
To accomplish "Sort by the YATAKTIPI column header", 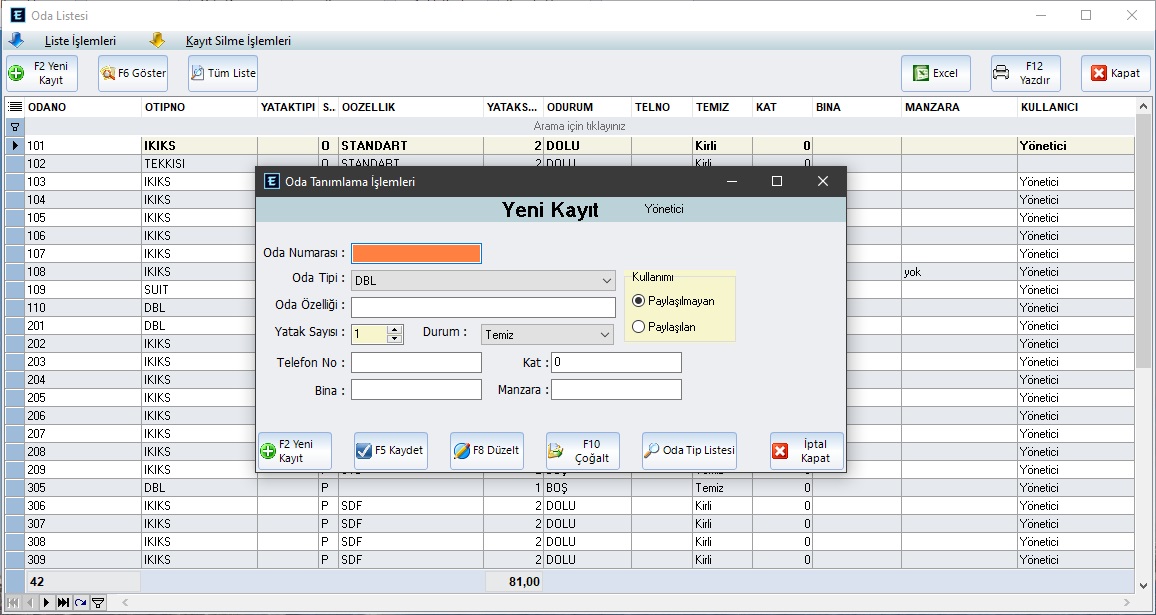I will pos(288,107).
